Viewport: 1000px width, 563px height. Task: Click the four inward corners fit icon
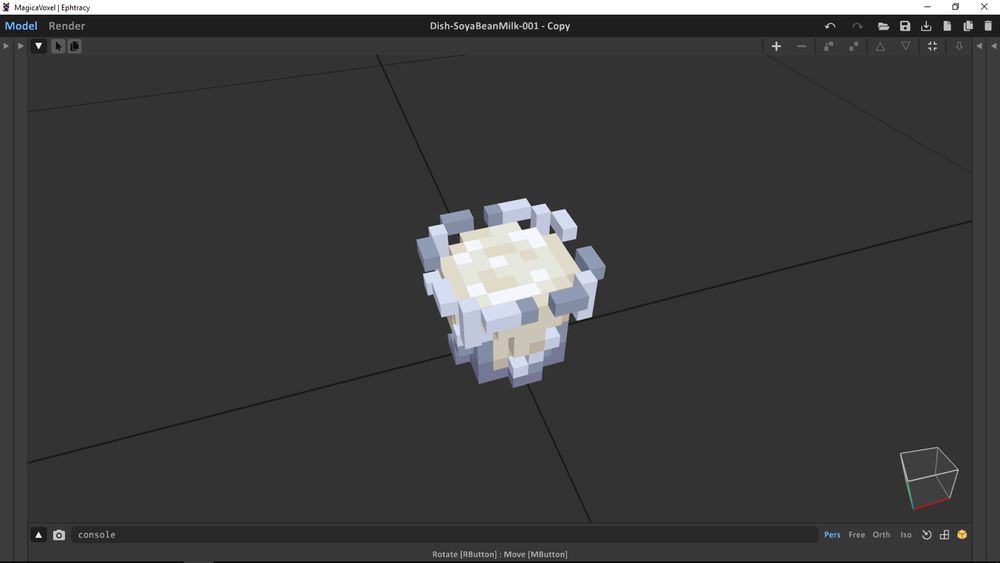pyautogui.click(x=932, y=46)
